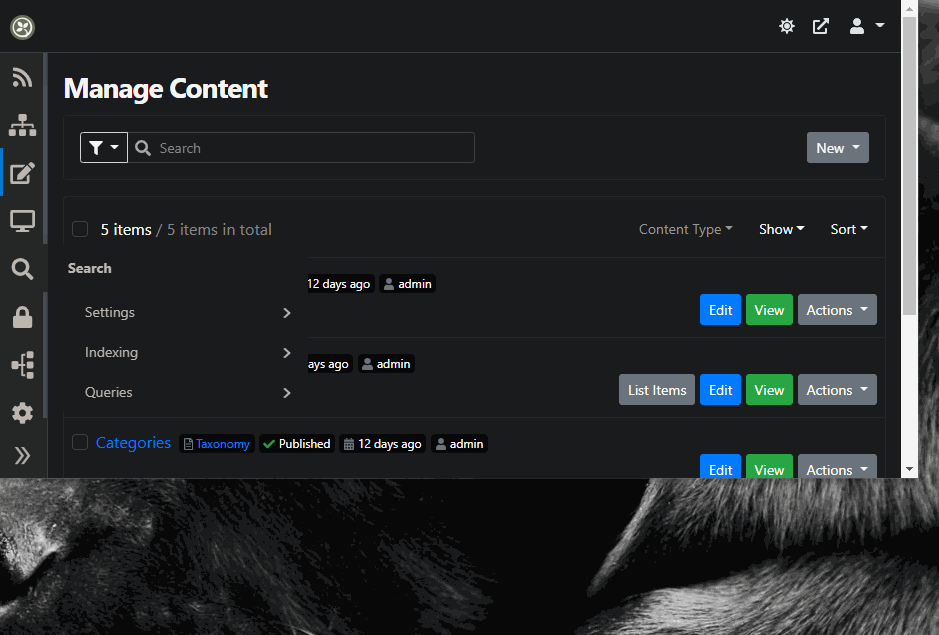Viewport: 939px width, 635px height.
Task: Check the Categories item checkbox
Action: tap(79, 441)
